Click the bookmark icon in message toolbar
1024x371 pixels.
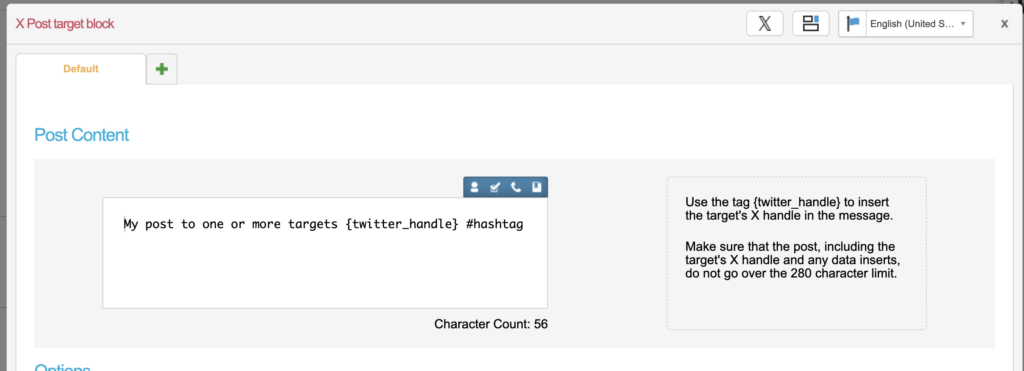click(x=536, y=187)
